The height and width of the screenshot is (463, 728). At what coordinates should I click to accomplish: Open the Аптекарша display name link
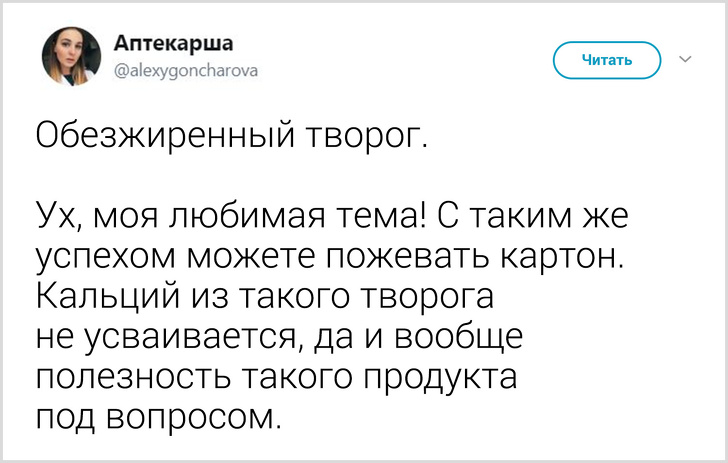(174, 43)
